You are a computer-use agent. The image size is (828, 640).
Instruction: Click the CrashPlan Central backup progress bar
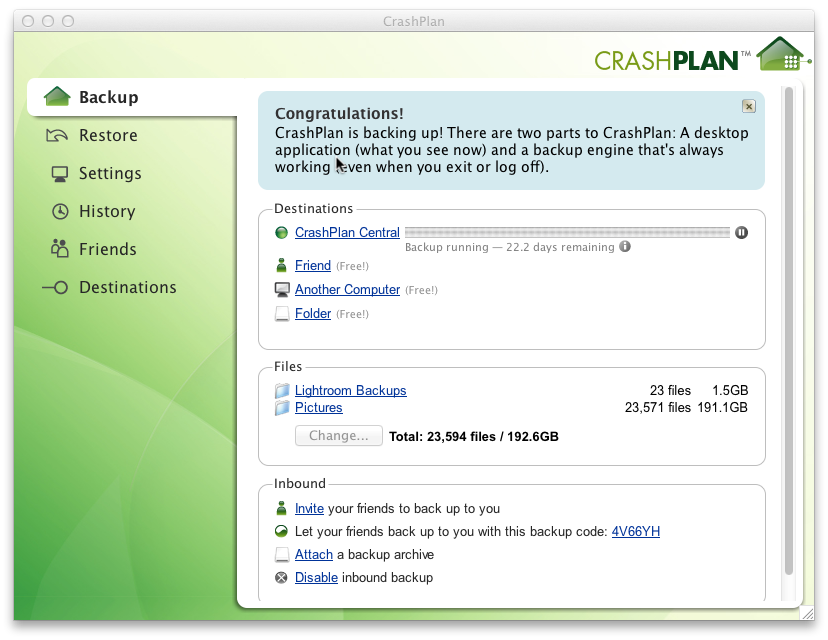pyautogui.click(x=567, y=233)
